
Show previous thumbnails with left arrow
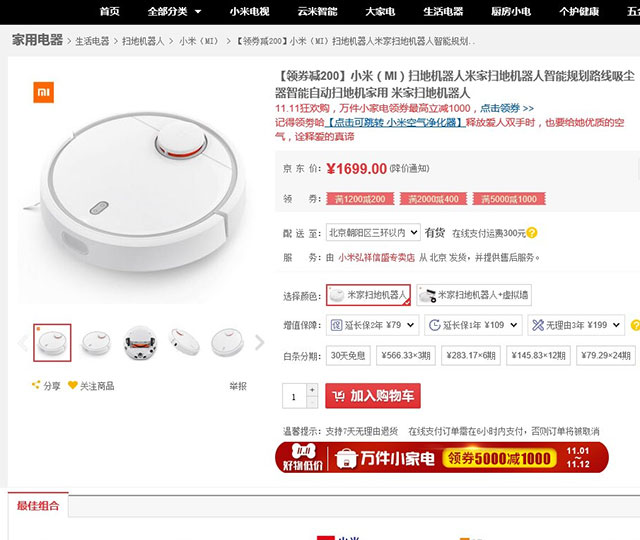[23, 342]
